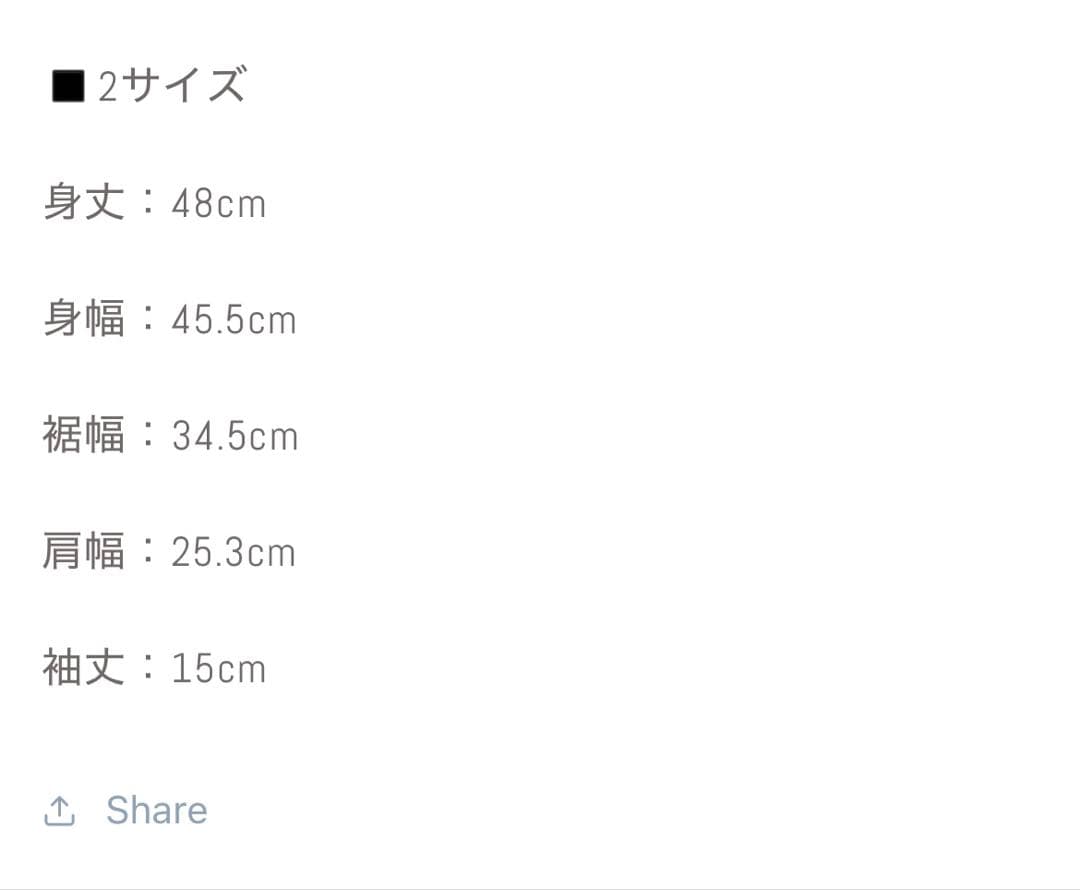Image resolution: width=1080 pixels, height=890 pixels.
Task: Click the 肩幅 shoulder width label
Action: (84, 551)
